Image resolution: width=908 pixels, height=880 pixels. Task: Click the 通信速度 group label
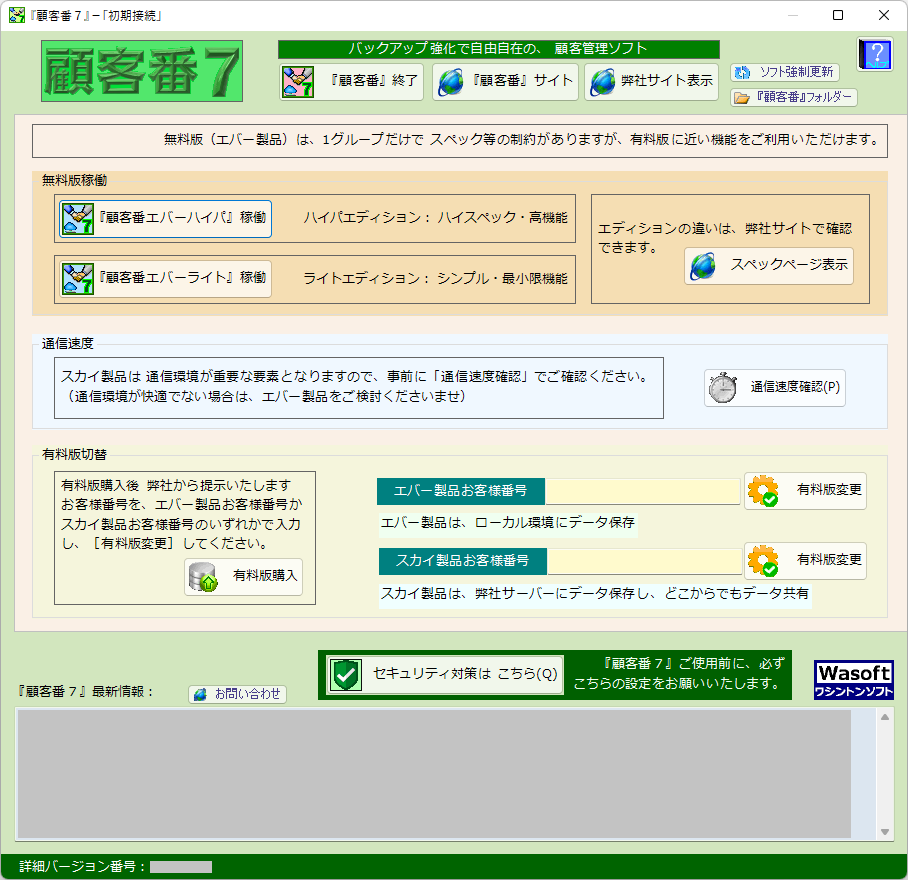click(x=67, y=344)
